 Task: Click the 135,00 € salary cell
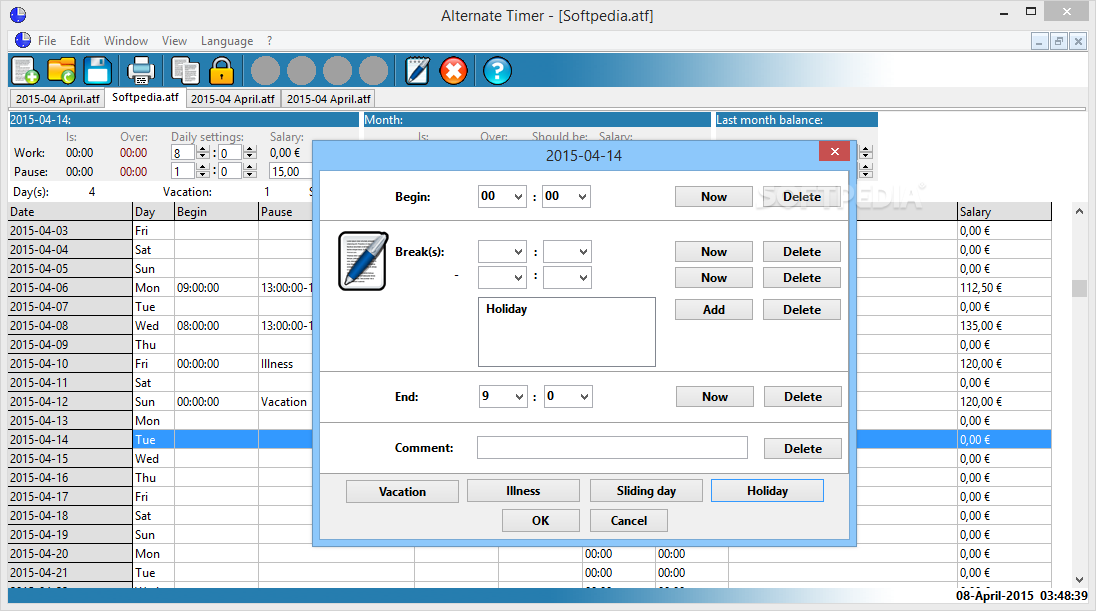point(1004,326)
